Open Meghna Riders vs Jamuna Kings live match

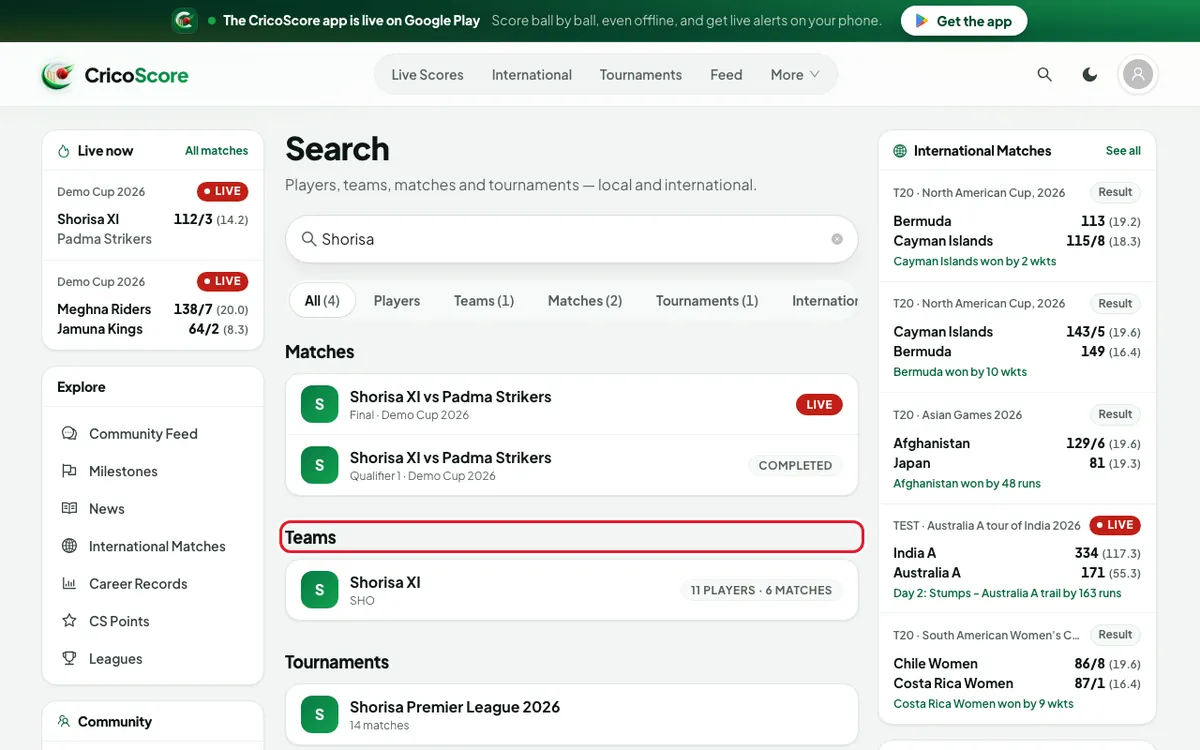click(153, 306)
